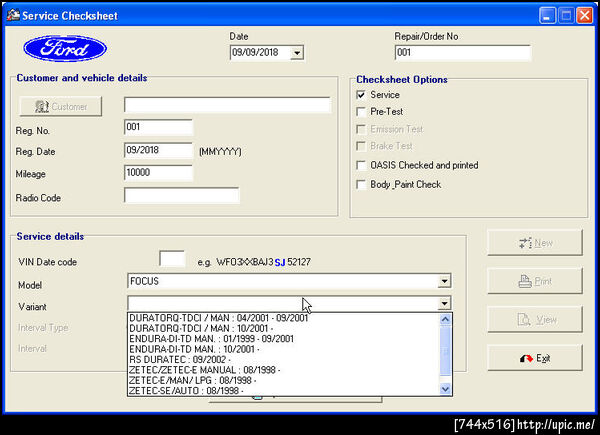600x435 pixels.
Task: Select DURATORQ-TDCI / MAN : 04/2001 - 09/2001
Action: click(x=284, y=318)
